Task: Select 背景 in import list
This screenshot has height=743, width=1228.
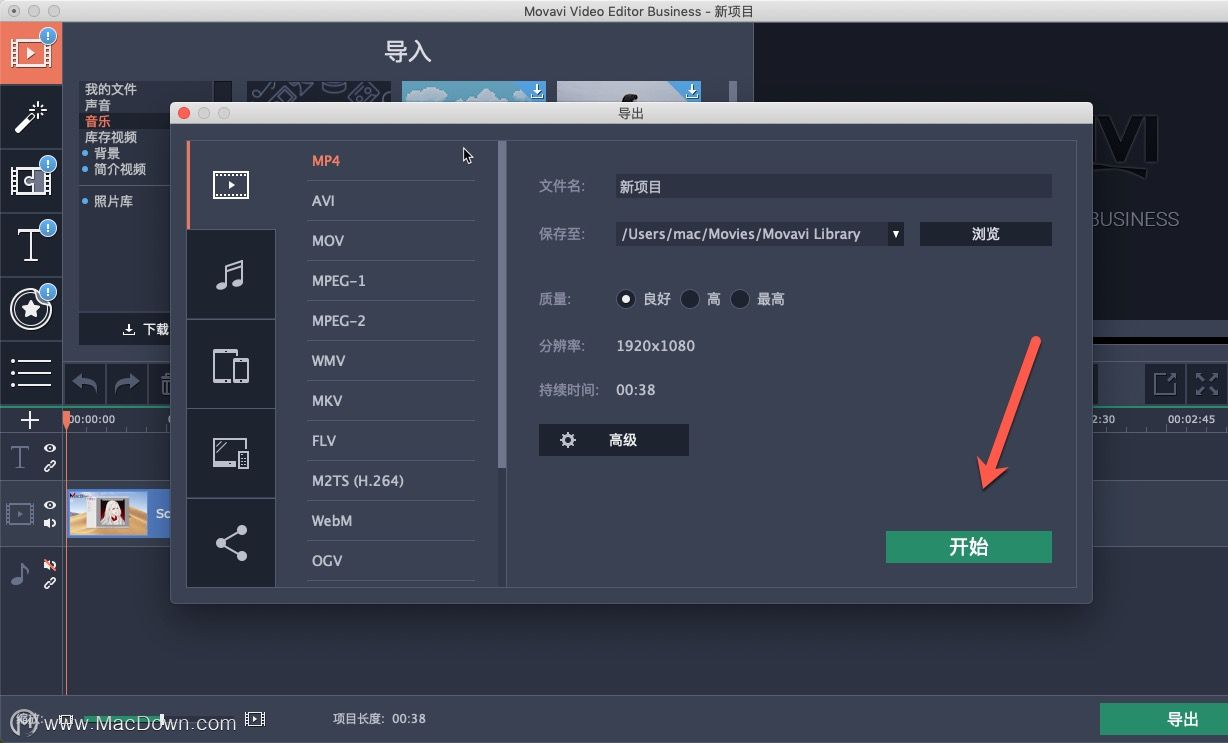Action: tap(107, 154)
